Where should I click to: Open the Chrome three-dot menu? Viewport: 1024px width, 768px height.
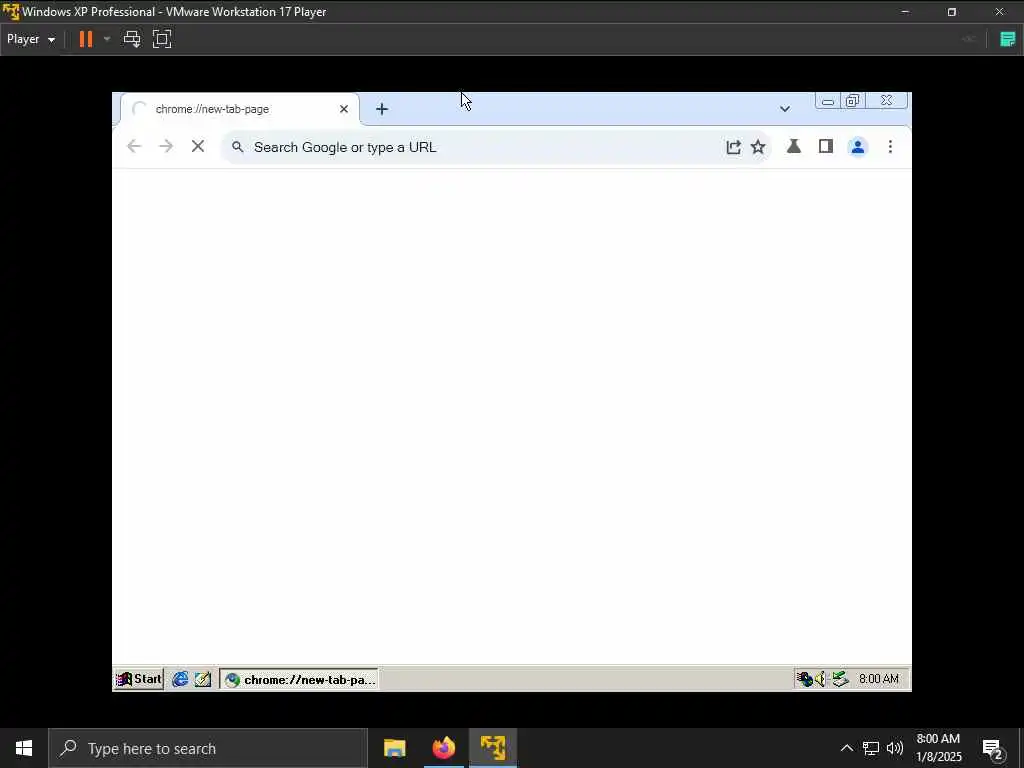tap(890, 147)
